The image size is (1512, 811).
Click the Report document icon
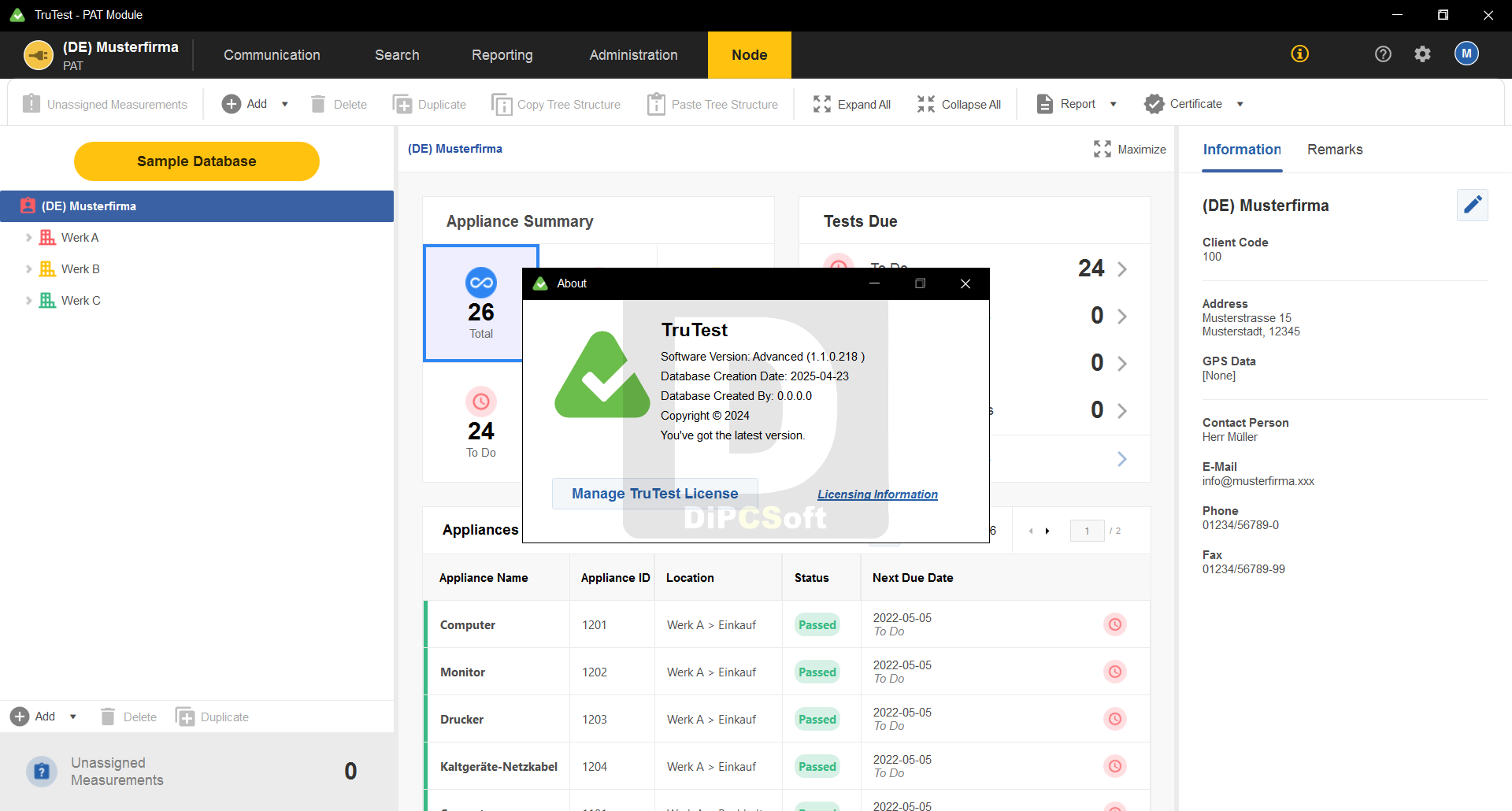pos(1044,104)
